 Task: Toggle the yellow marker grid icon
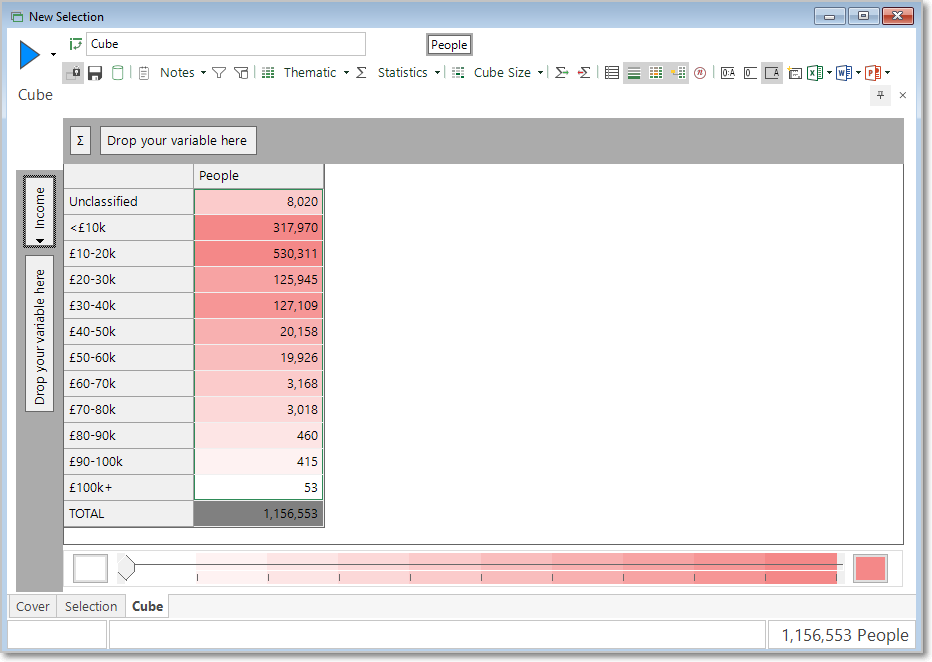[678, 72]
